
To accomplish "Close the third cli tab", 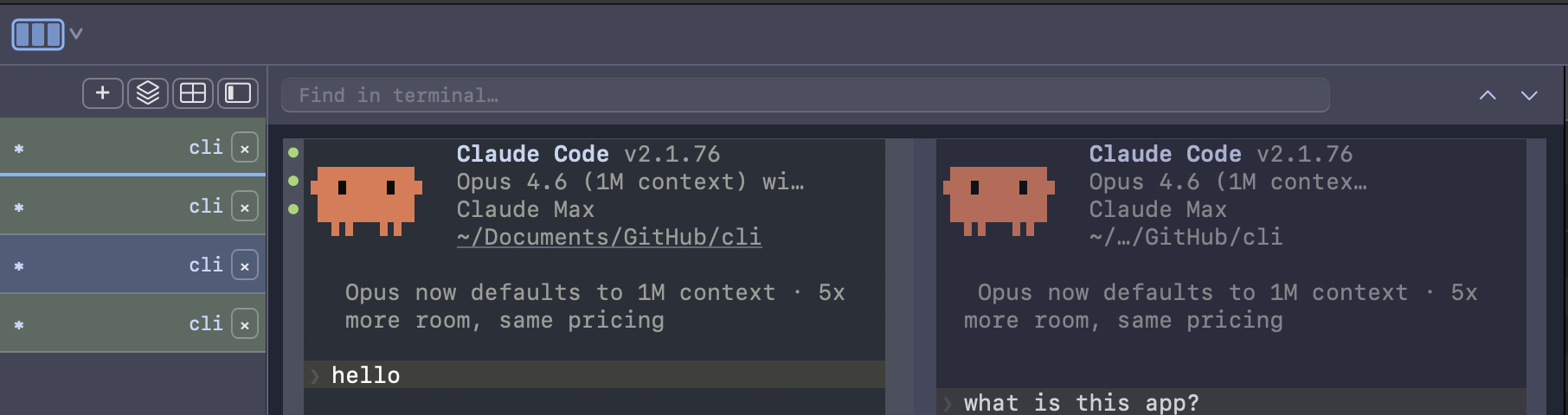I will point(245,266).
